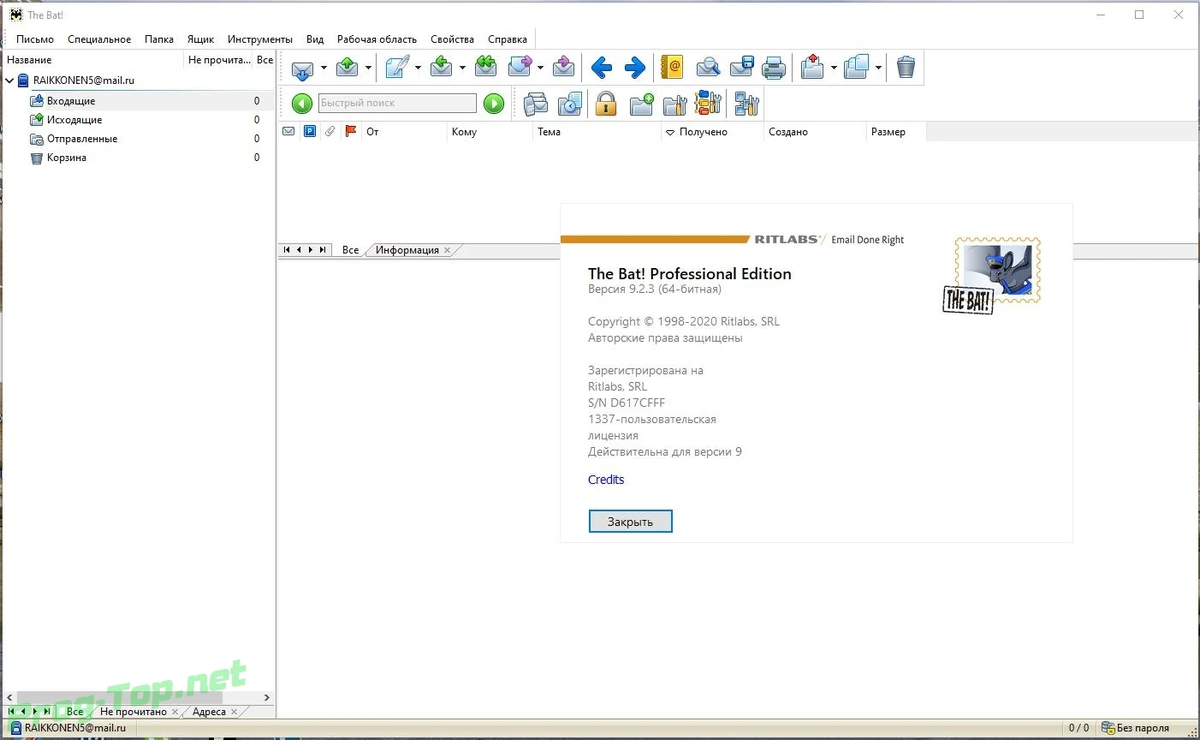This screenshot has height=740, width=1200.
Task: Open the Справка menu
Action: pos(507,39)
